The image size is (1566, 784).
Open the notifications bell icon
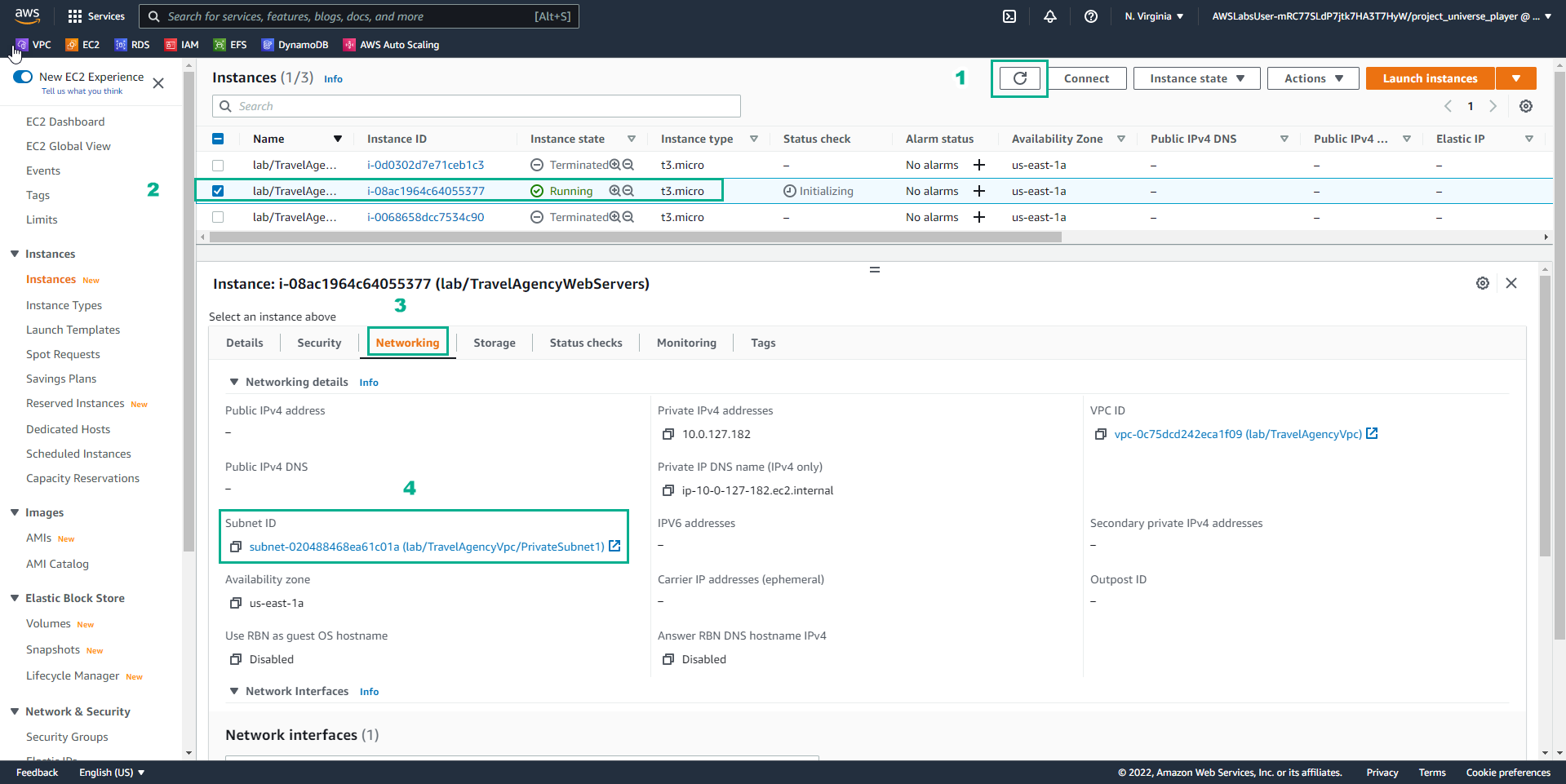click(x=1050, y=16)
